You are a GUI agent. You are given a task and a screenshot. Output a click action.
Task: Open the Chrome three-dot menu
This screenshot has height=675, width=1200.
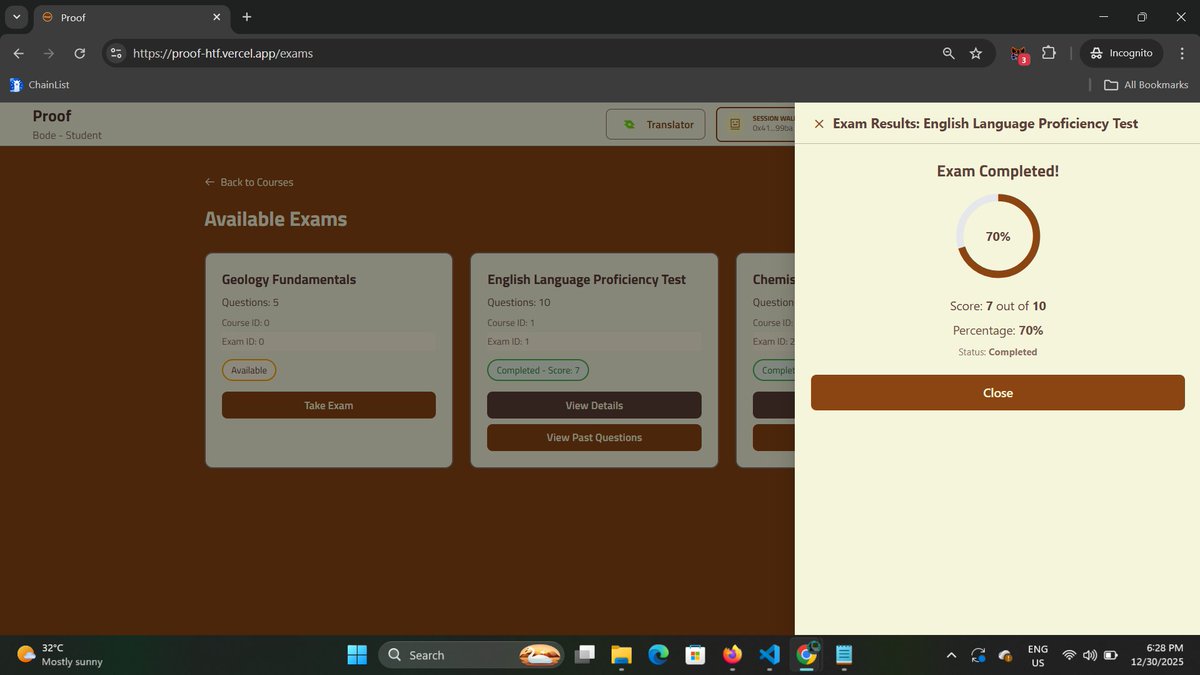[x=1181, y=53]
